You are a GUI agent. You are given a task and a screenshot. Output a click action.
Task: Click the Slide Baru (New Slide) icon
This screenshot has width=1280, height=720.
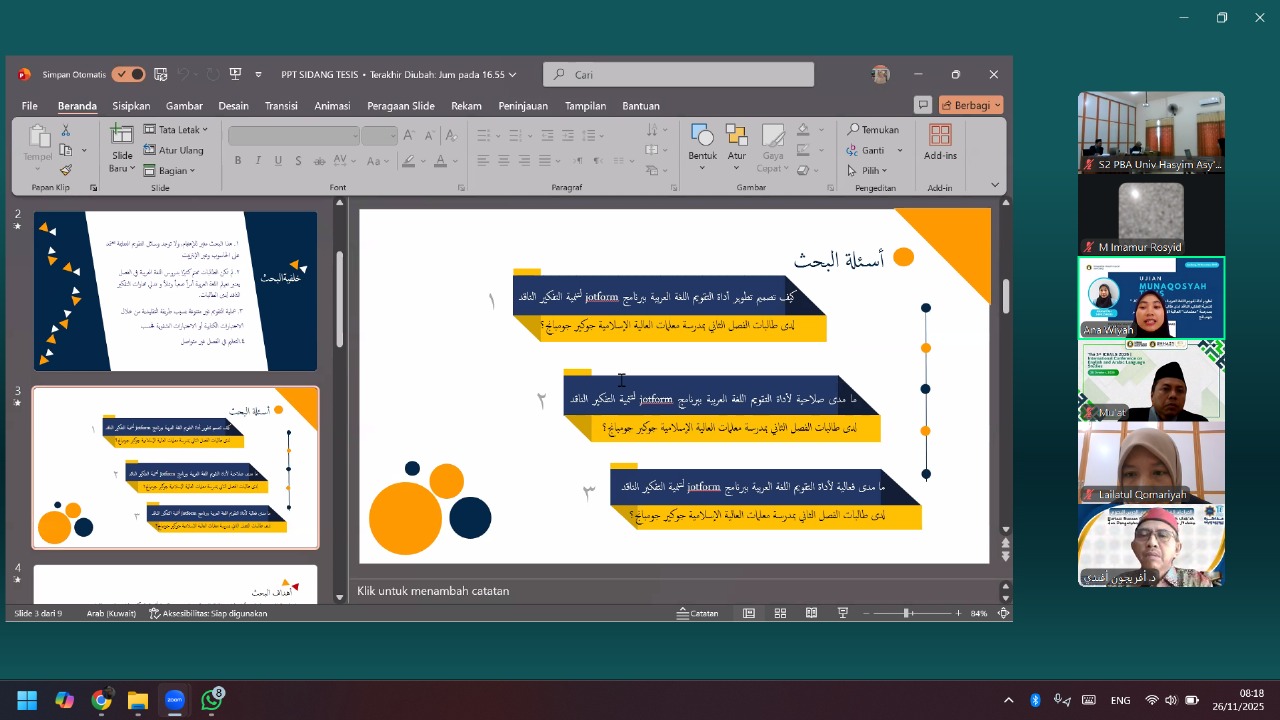122,137
